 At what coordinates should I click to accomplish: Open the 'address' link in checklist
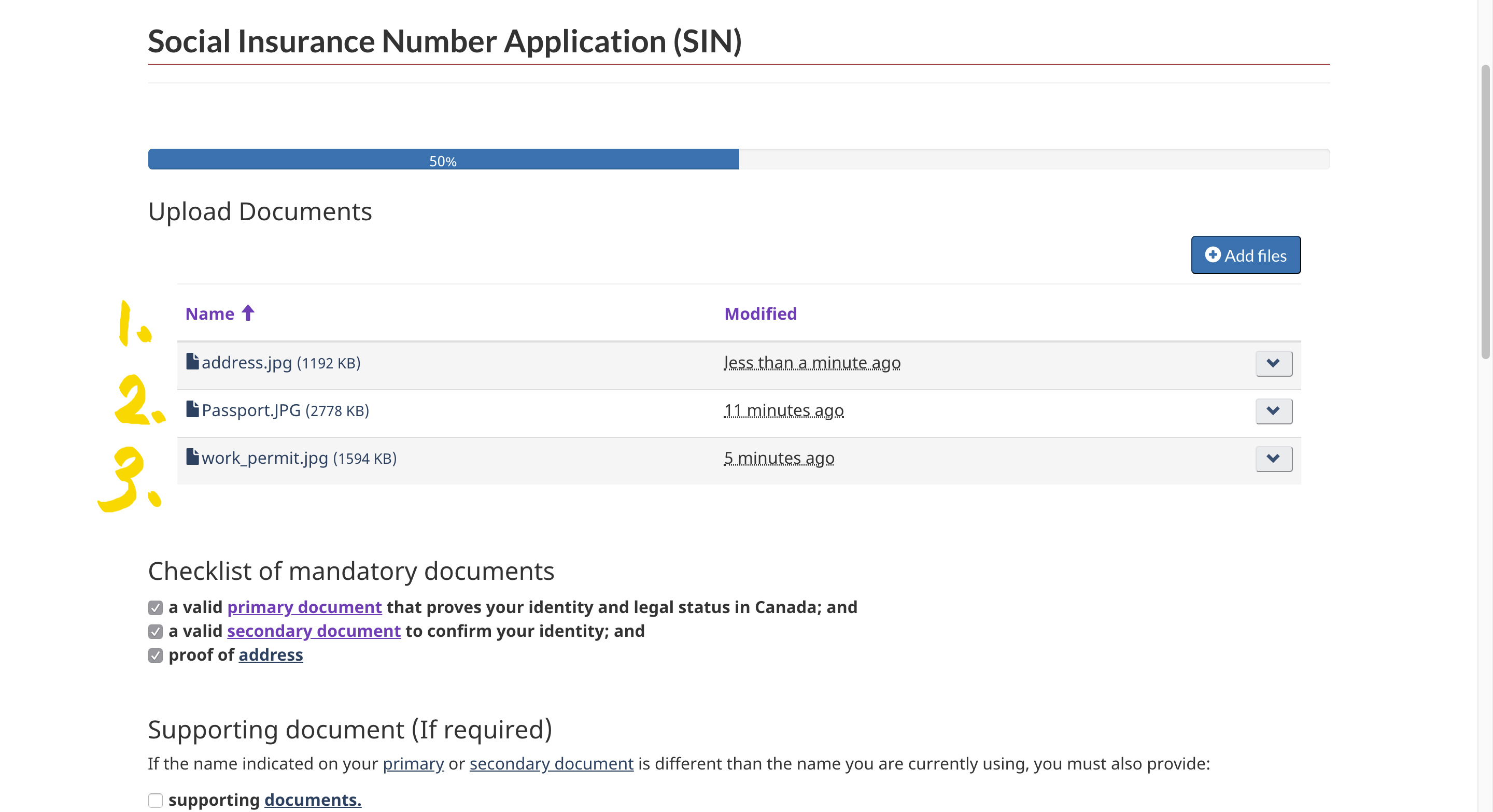pos(271,654)
